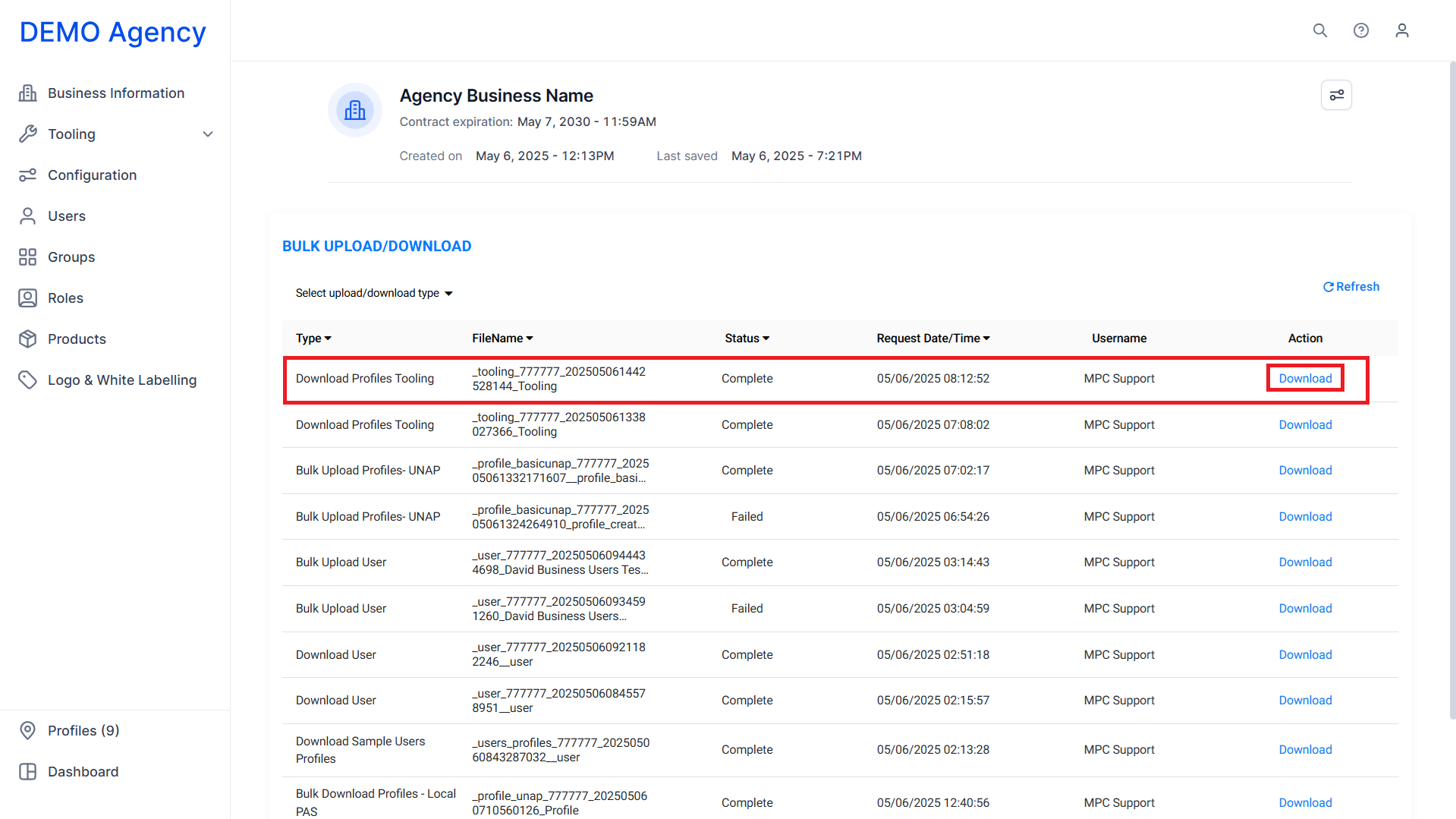1456x819 pixels.
Task: Sort by Request Date/Time column
Action: 933,339
